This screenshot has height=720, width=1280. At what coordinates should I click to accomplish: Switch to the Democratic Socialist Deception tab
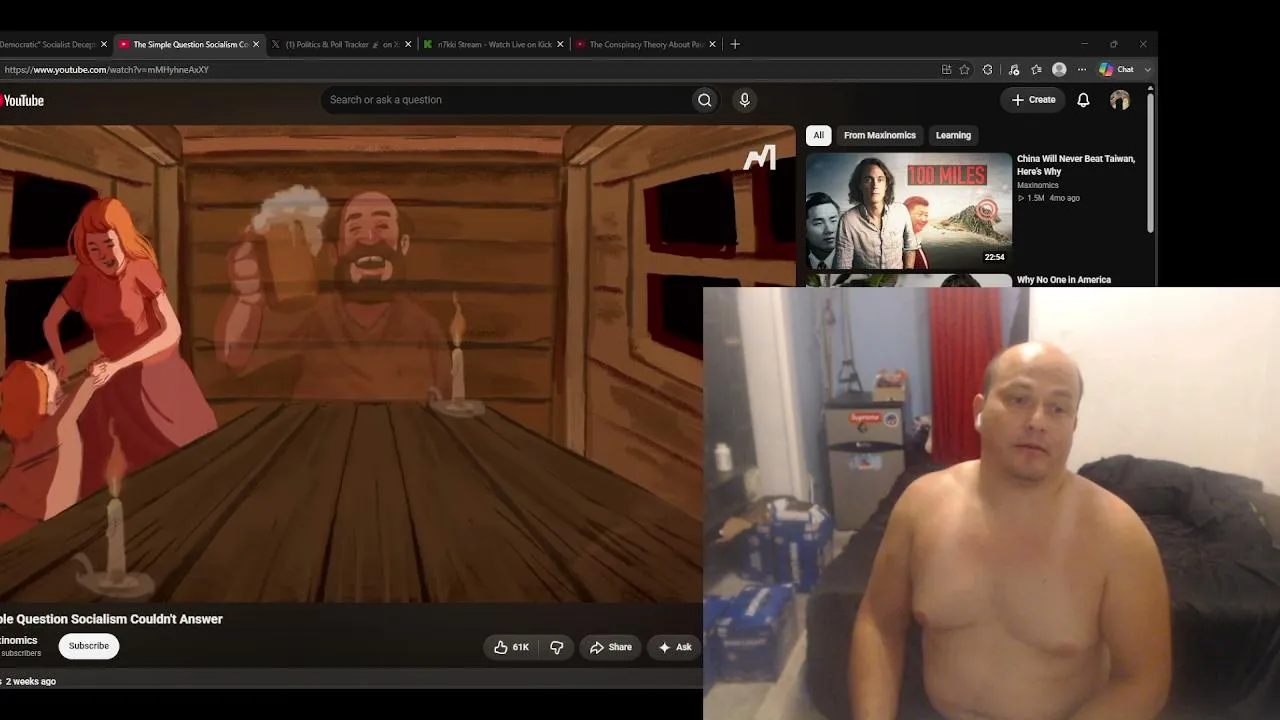pyautogui.click(x=55, y=44)
